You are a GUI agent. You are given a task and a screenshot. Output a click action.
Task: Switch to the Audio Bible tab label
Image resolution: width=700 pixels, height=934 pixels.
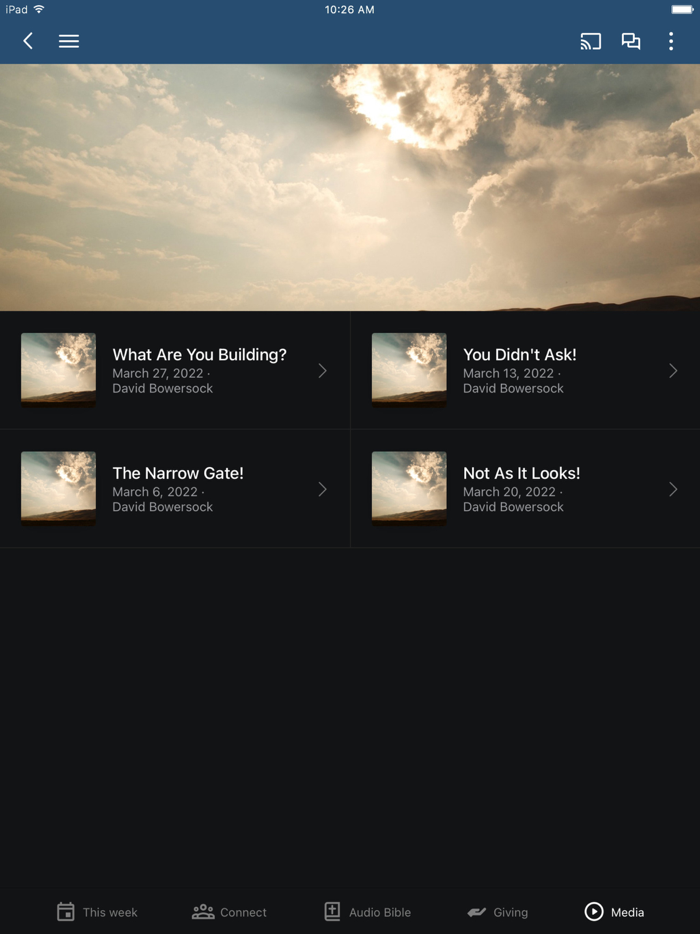tap(380, 912)
